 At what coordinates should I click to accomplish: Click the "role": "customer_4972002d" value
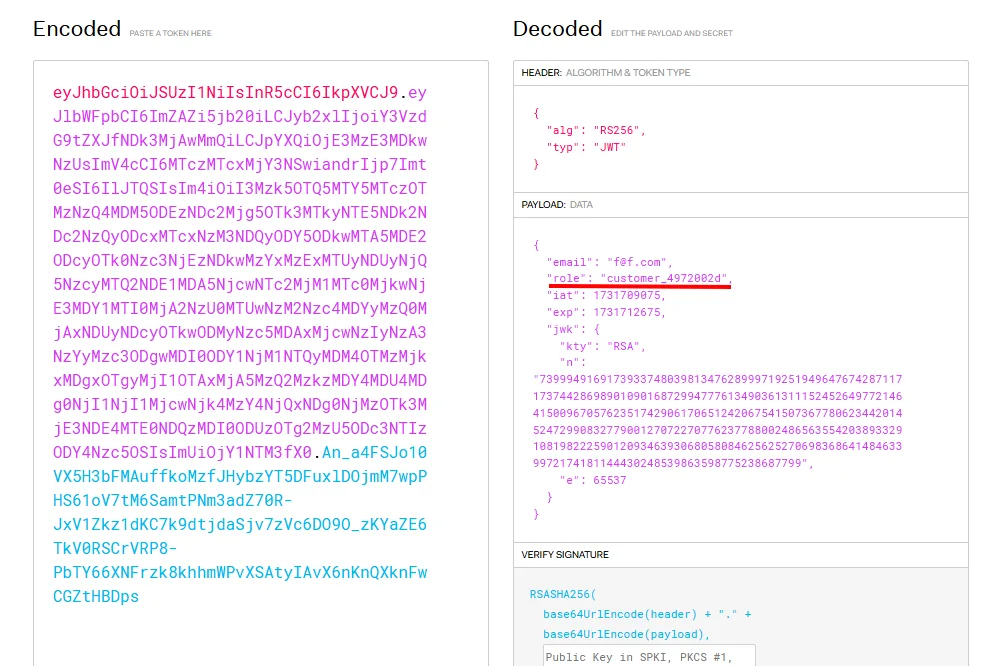(663, 278)
